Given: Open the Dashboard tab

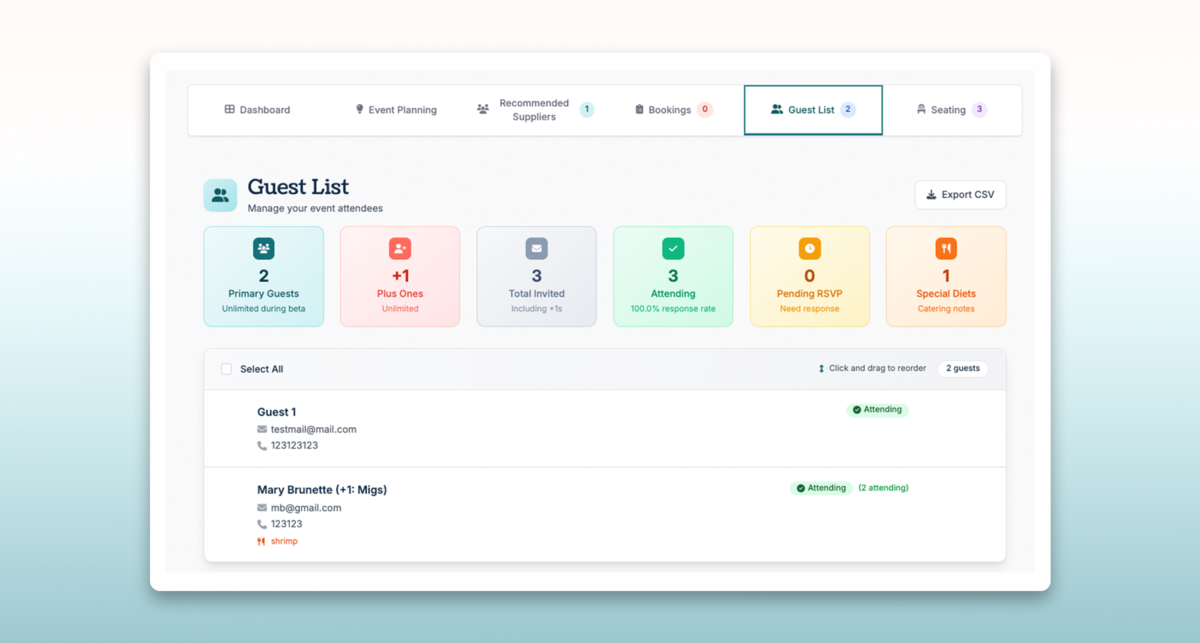Looking at the screenshot, I should [257, 110].
